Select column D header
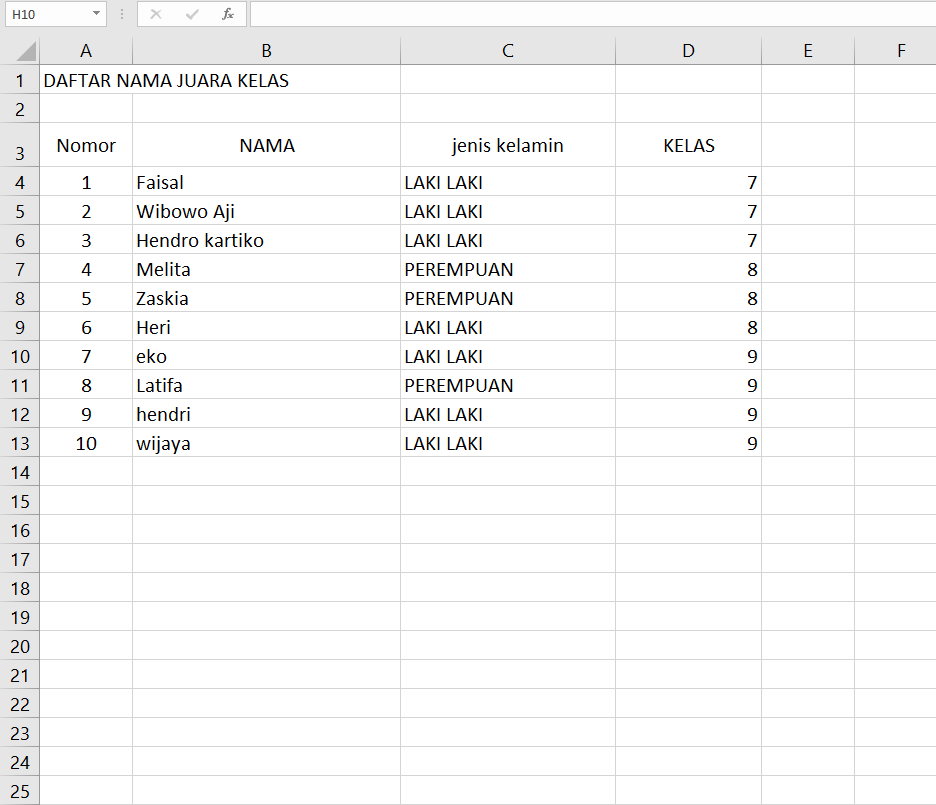 (688, 51)
